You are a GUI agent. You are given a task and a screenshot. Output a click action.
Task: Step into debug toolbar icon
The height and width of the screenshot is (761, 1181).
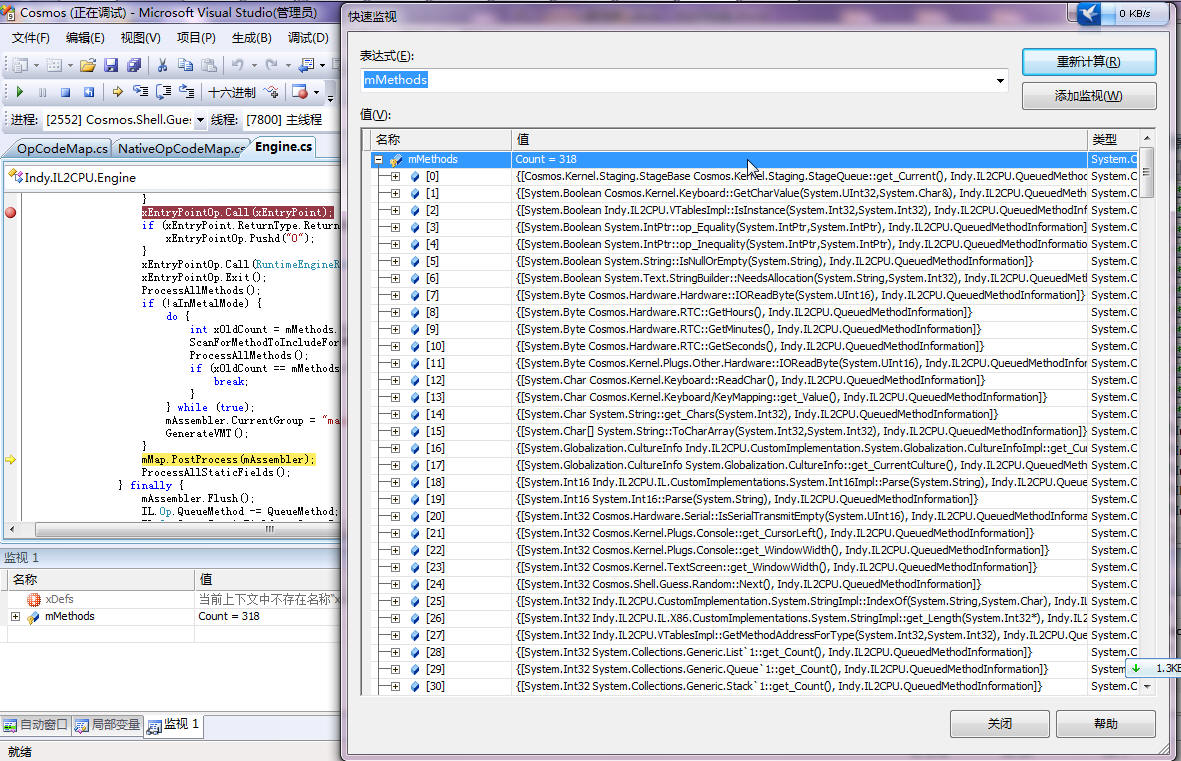click(140, 92)
